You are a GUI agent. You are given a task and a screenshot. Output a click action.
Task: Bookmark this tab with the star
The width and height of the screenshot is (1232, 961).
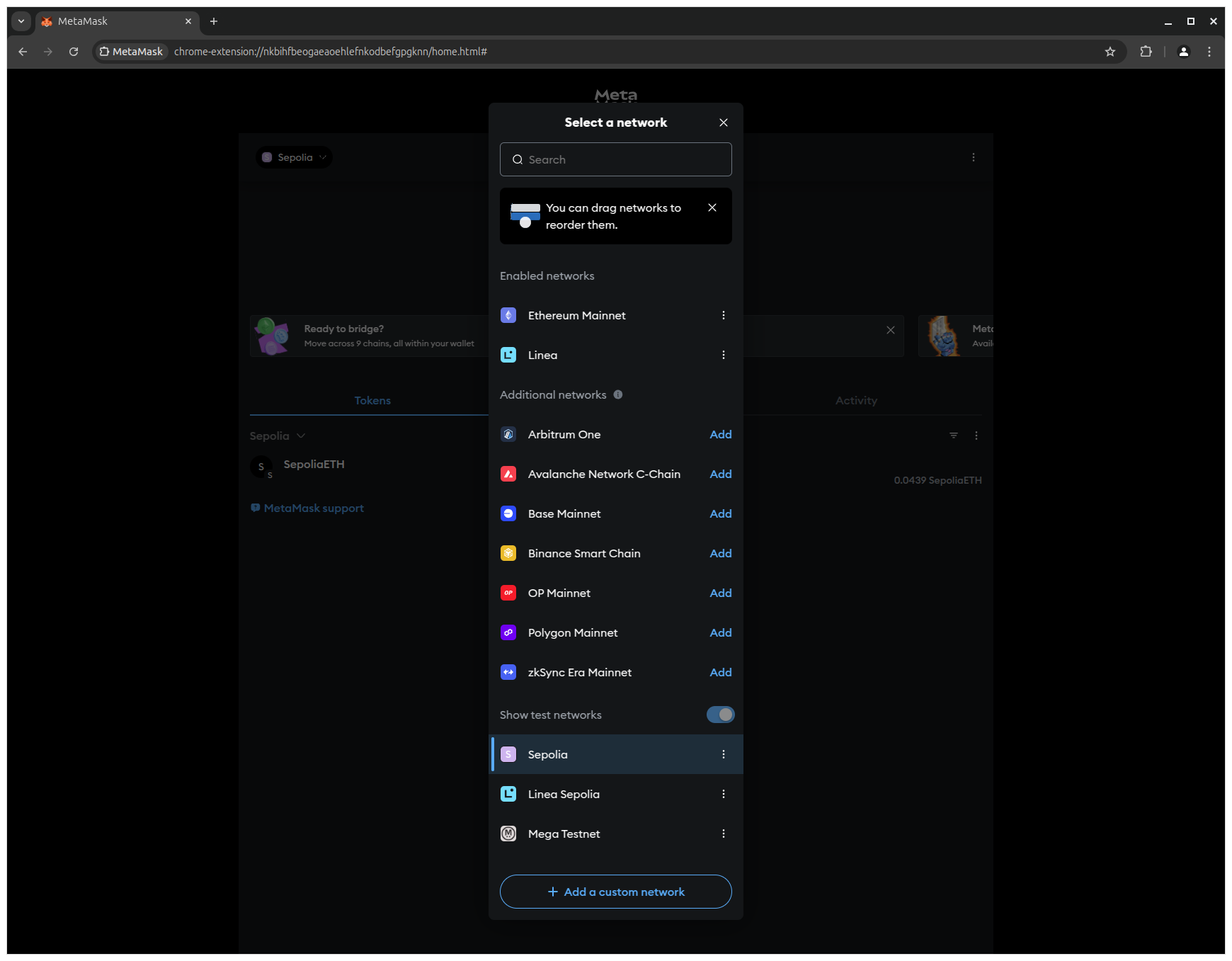click(1110, 52)
